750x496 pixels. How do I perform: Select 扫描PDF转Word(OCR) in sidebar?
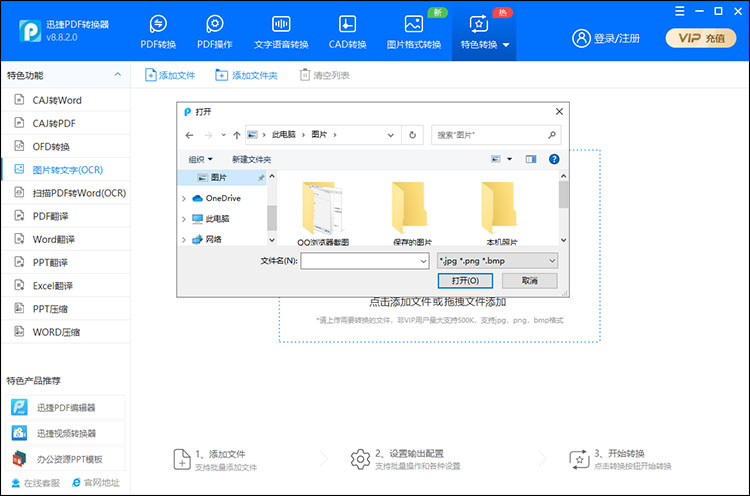point(66,193)
